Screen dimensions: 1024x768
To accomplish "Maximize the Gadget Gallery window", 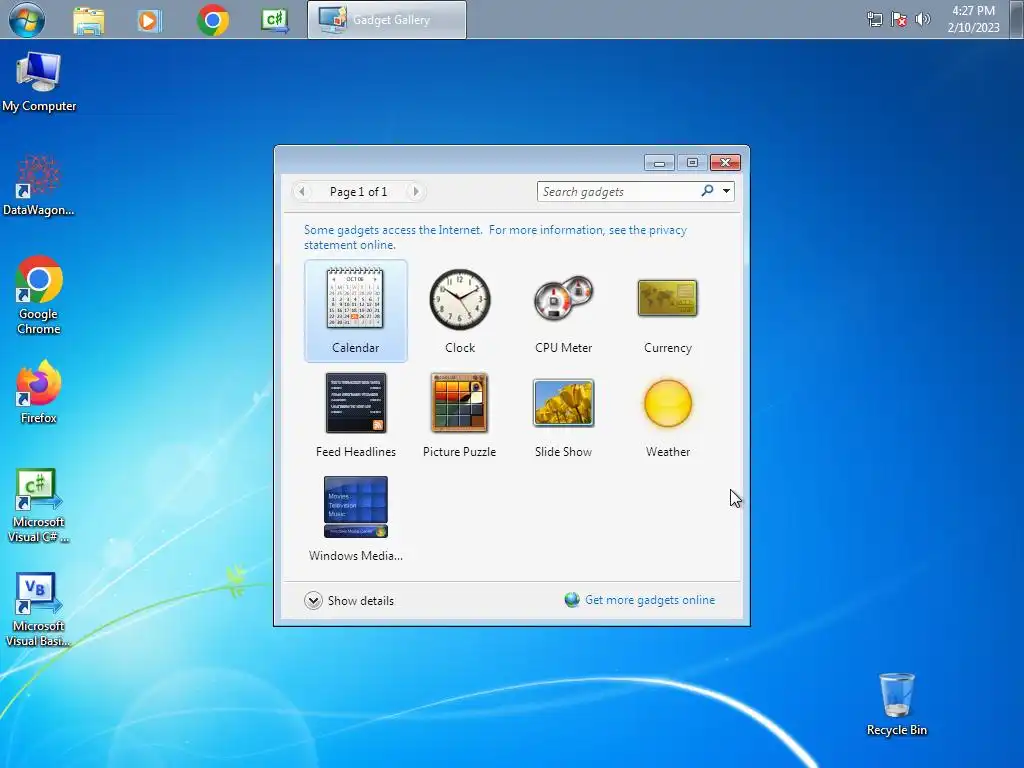I will [692, 163].
